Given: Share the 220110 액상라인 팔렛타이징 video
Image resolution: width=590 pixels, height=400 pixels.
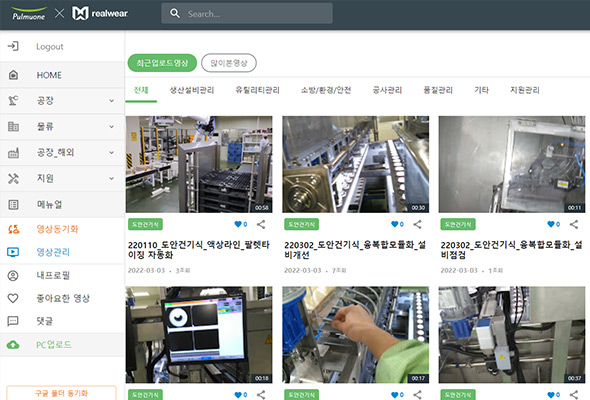Looking at the screenshot, I should 261,225.
